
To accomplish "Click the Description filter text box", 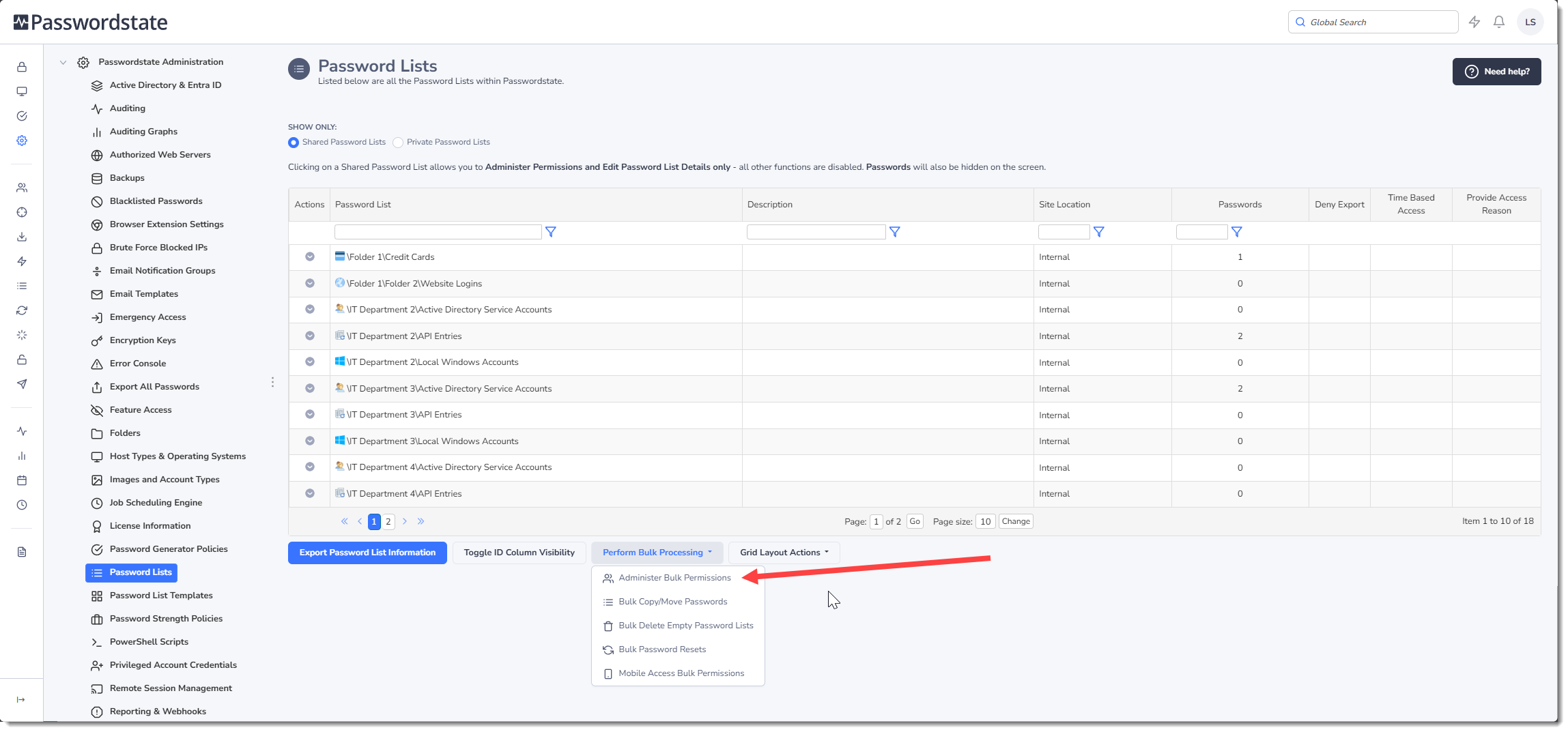I will (816, 232).
